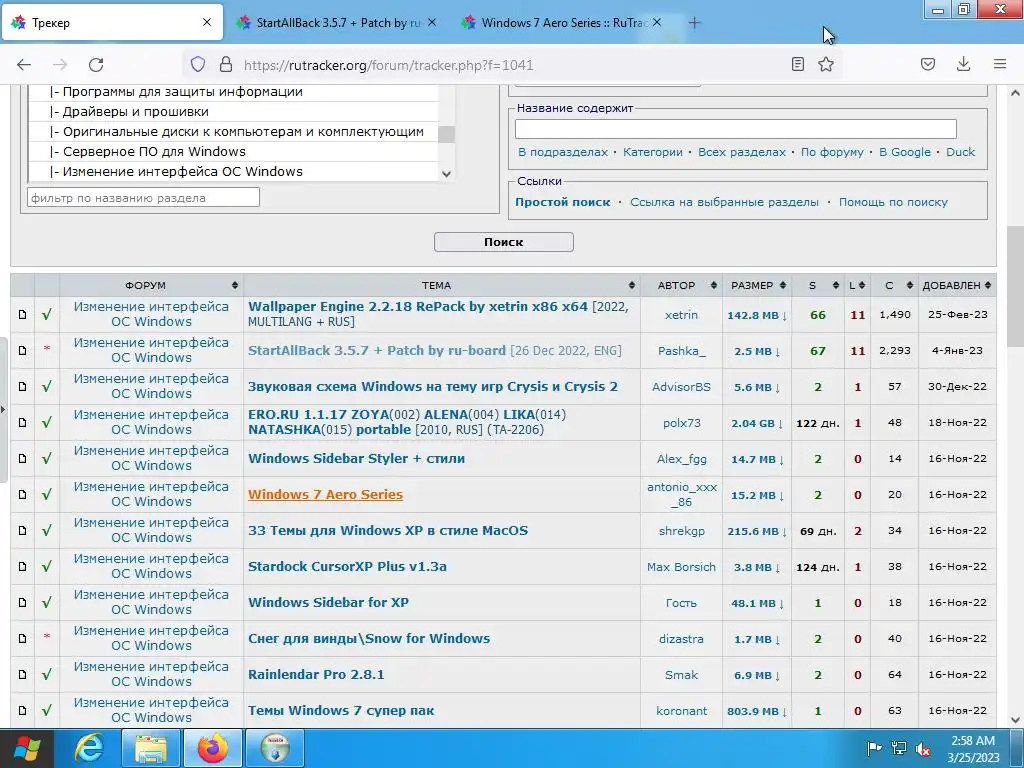Screen dimensions: 1024x768
Task: Sort table by C column
Action: coord(894,285)
